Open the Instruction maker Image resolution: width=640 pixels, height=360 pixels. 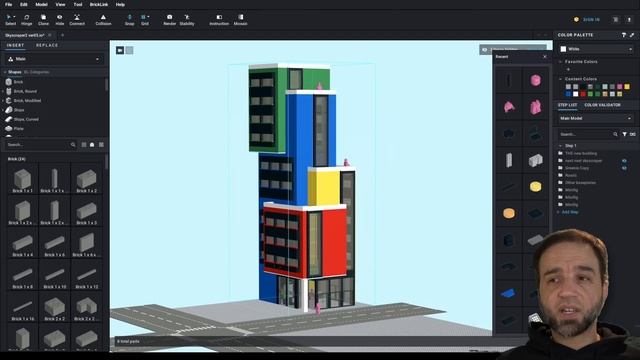pyautogui.click(x=219, y=20)
